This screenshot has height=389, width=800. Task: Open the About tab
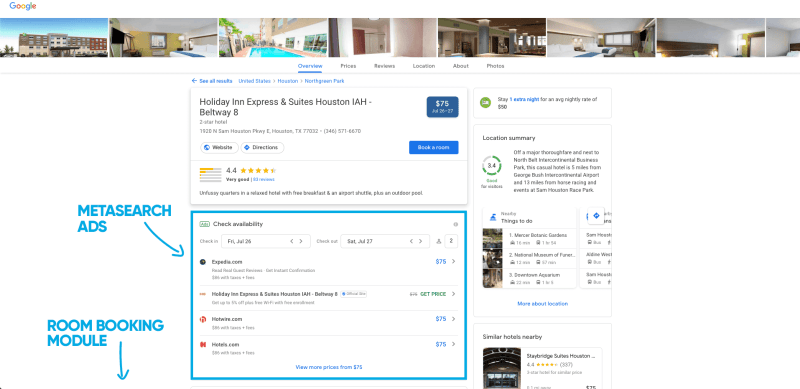click(461, 66)
